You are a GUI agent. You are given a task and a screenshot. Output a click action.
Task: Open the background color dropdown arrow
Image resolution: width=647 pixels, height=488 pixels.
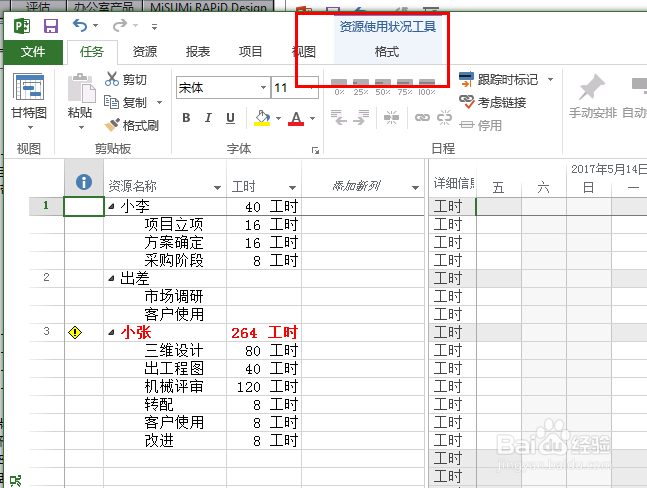[279, 119]
